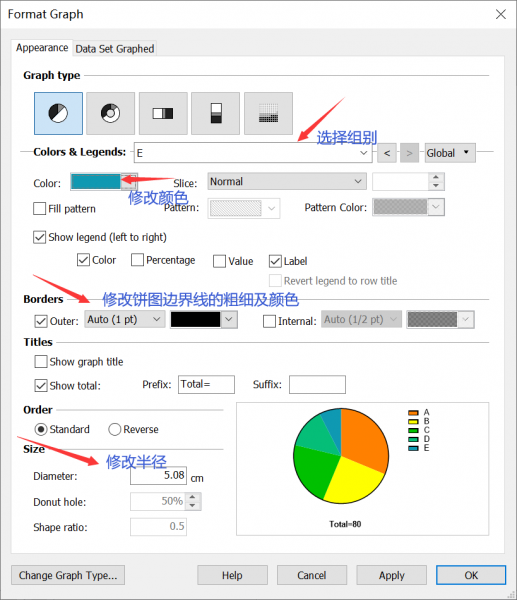Click the Apply button
The image size is (517, 600).
click(391, 575)
